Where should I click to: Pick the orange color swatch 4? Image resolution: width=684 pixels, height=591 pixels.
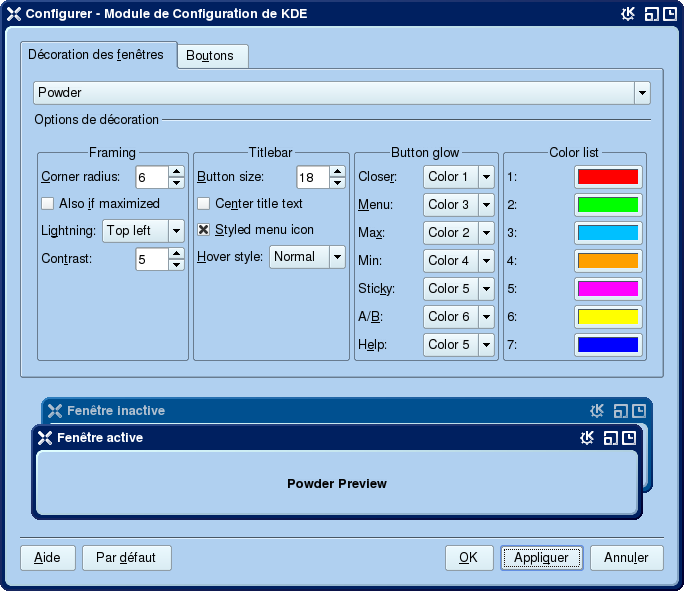click(x=608, y=261)
